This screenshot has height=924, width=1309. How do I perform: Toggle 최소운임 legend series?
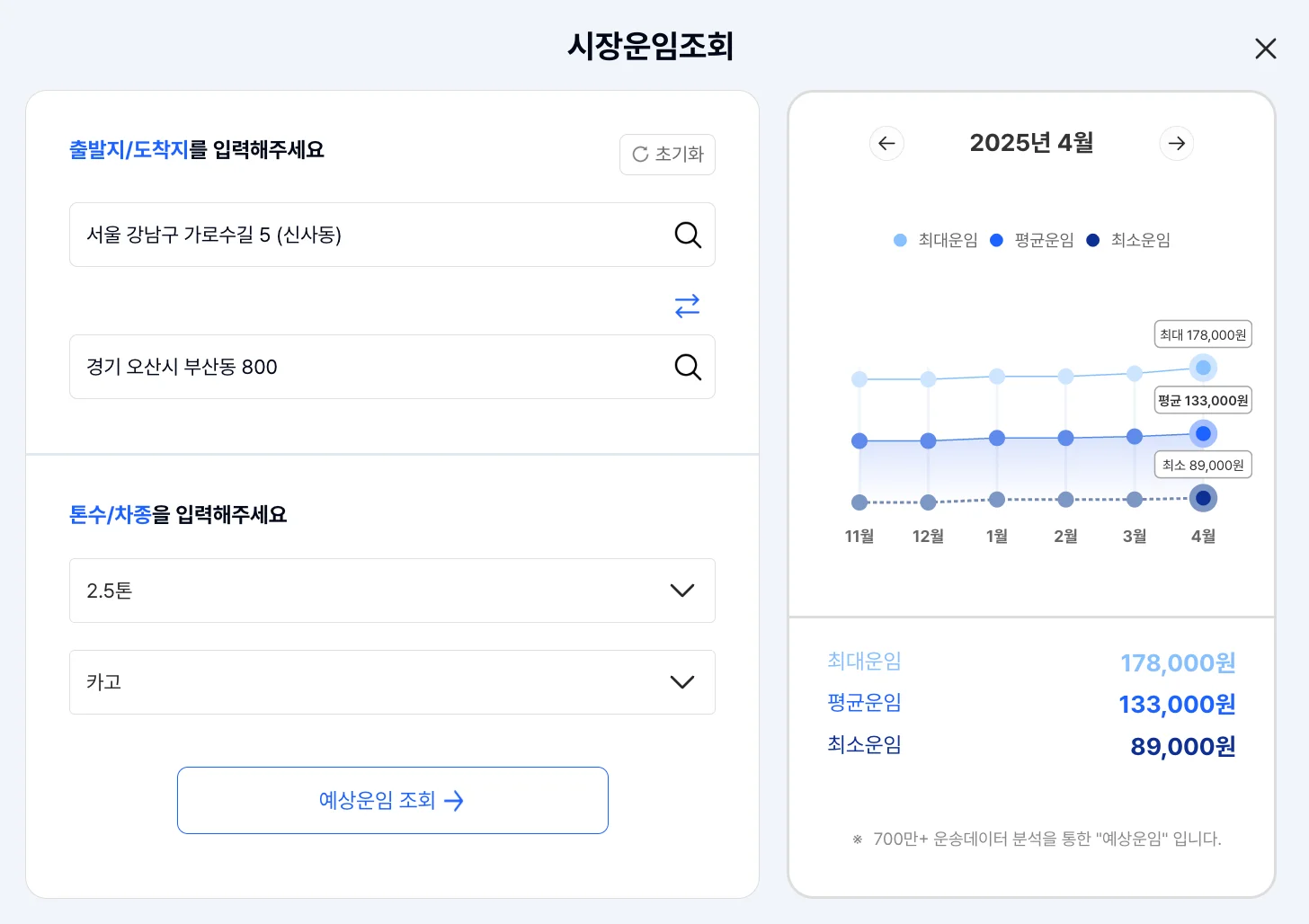coord(1129,240)
